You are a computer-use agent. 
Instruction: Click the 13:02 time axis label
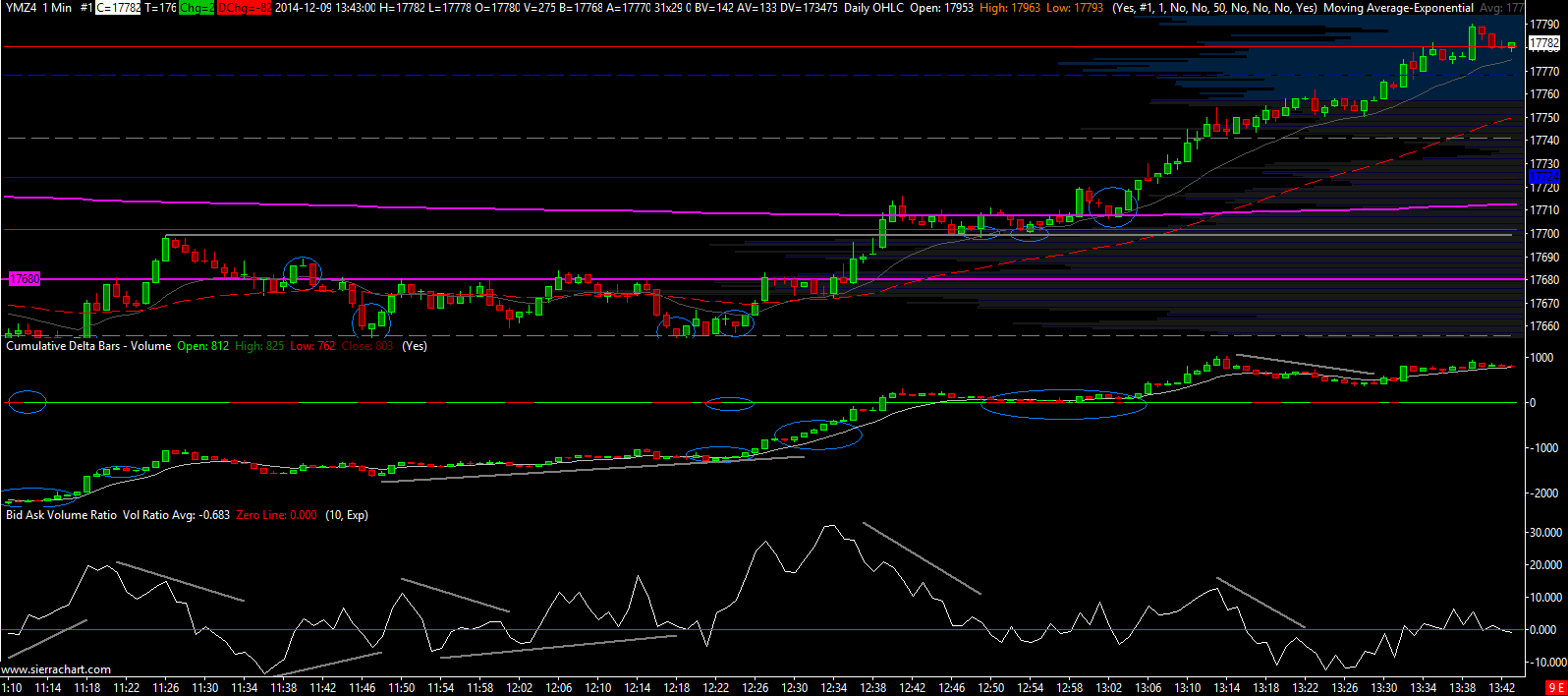1109,688
